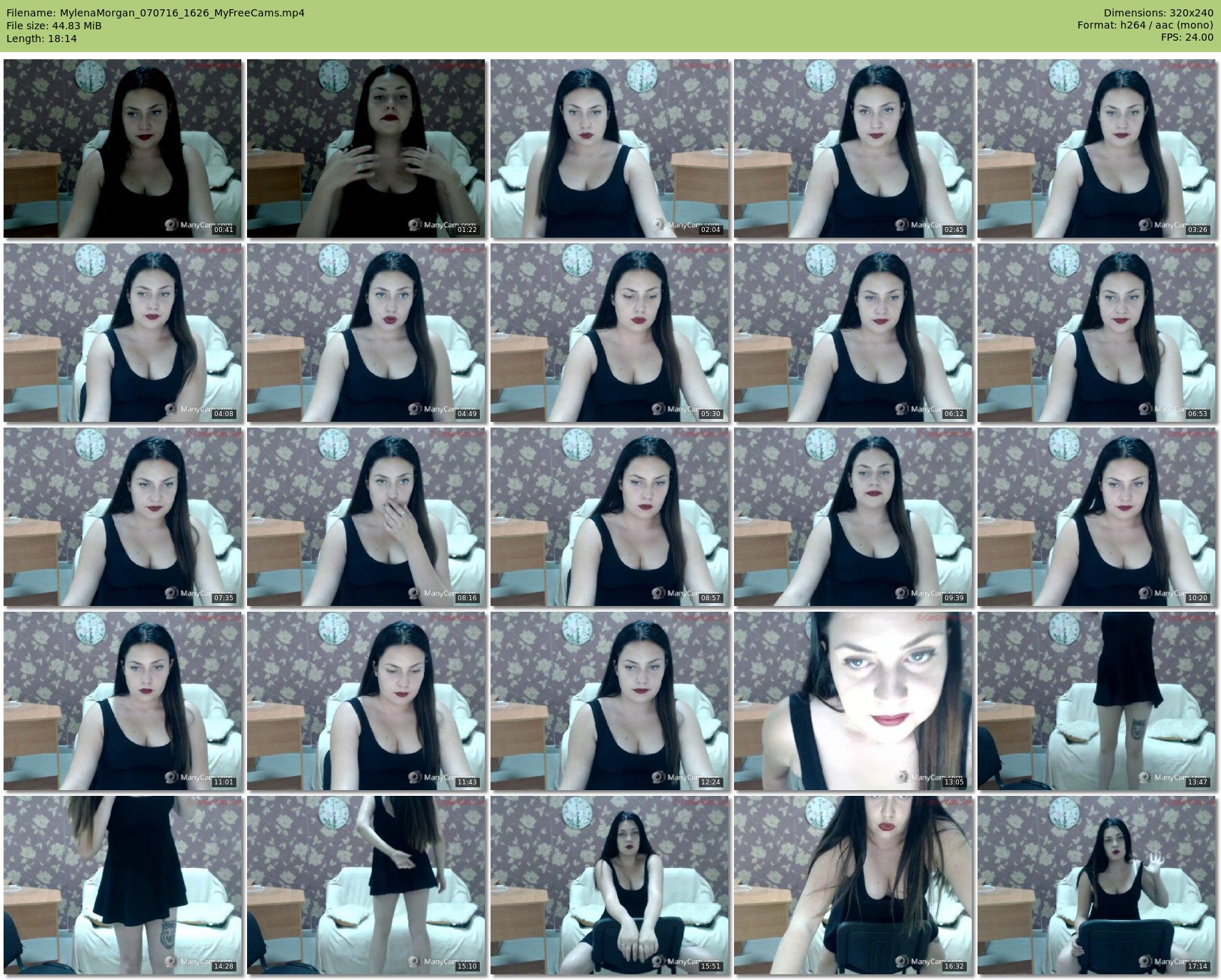Open the 03:26 frame thumbnail

(x=1096, y=148)
